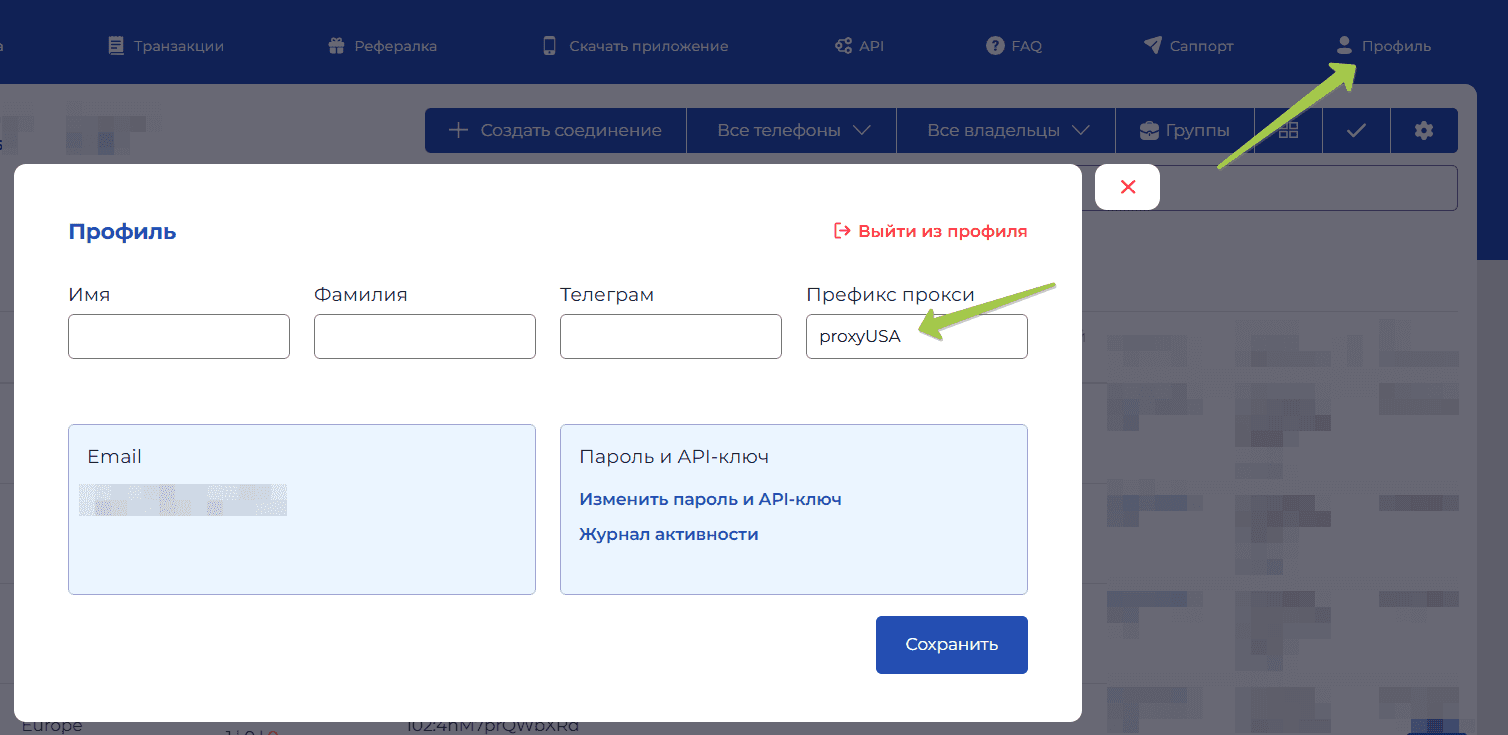1508x735 pixels.
Task: Click the Профиль user icon
Action: [x=1344, y=45]
